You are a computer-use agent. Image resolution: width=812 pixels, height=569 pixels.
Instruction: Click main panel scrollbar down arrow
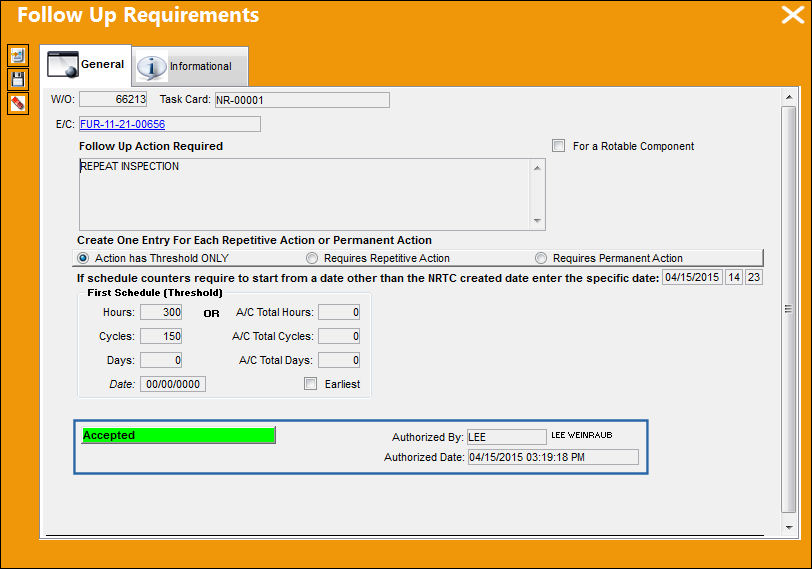[789, 528]
